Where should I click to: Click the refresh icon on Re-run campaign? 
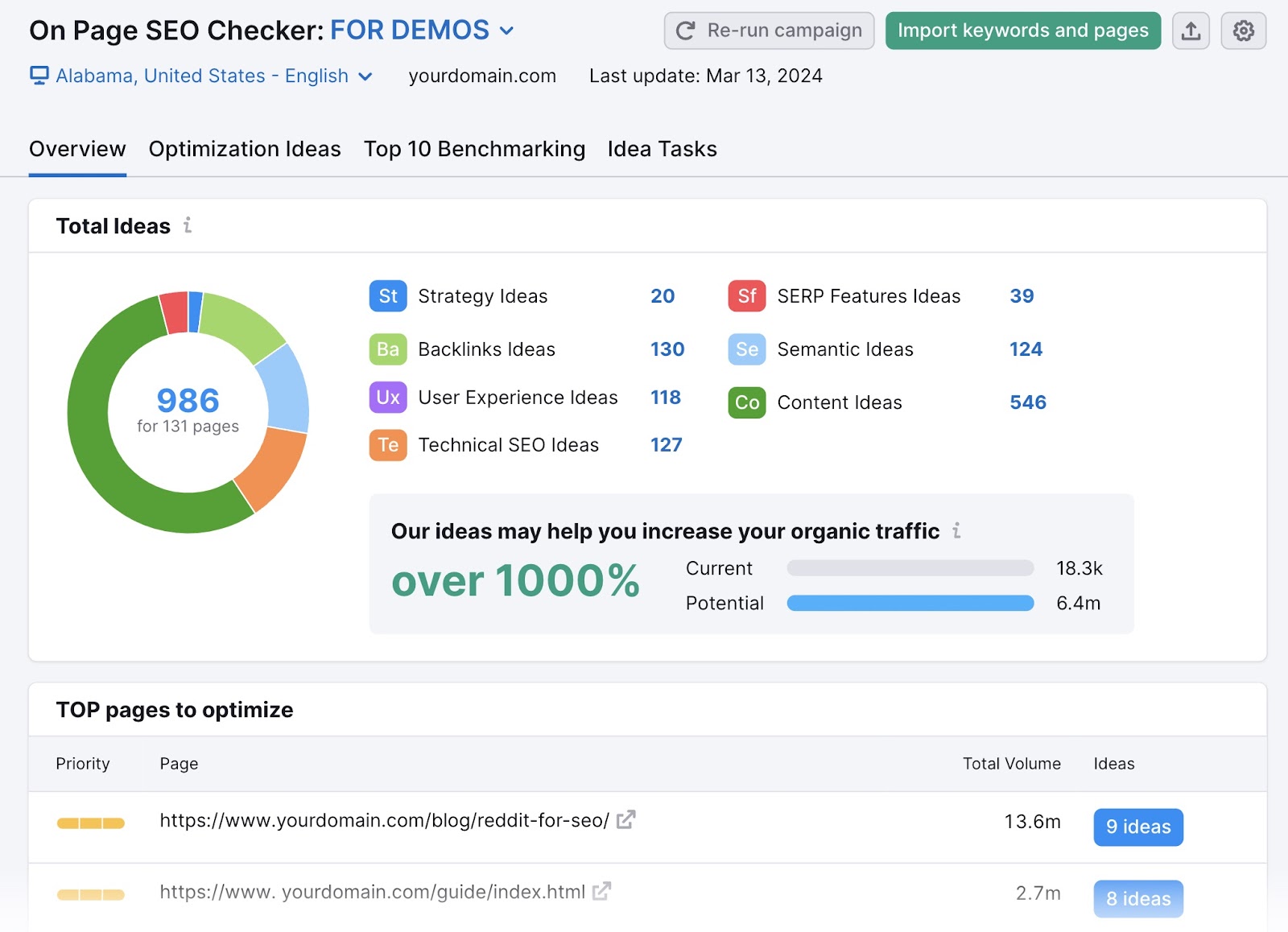[685, 30]
